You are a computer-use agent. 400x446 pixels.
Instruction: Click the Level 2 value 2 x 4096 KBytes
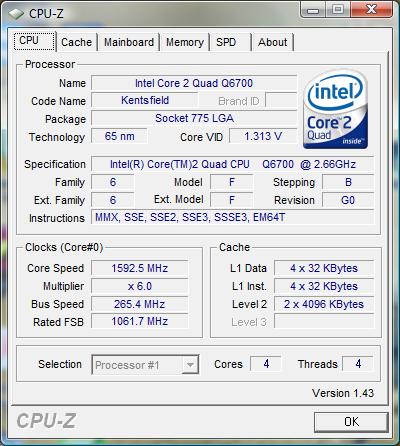[324, 304]
